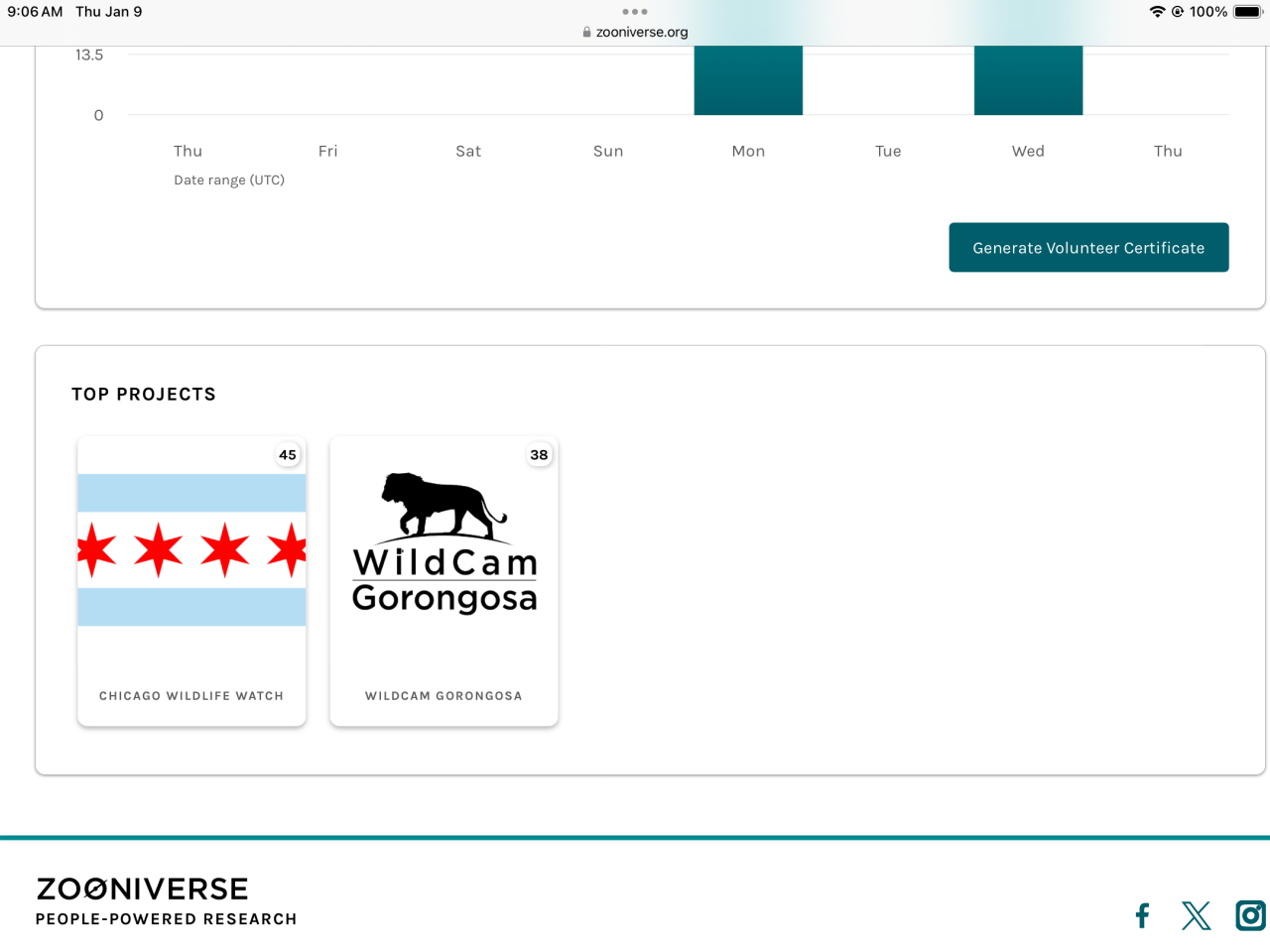
Task: Tap the Zooniverse logo in footer
Action: (x=142, y=889)
